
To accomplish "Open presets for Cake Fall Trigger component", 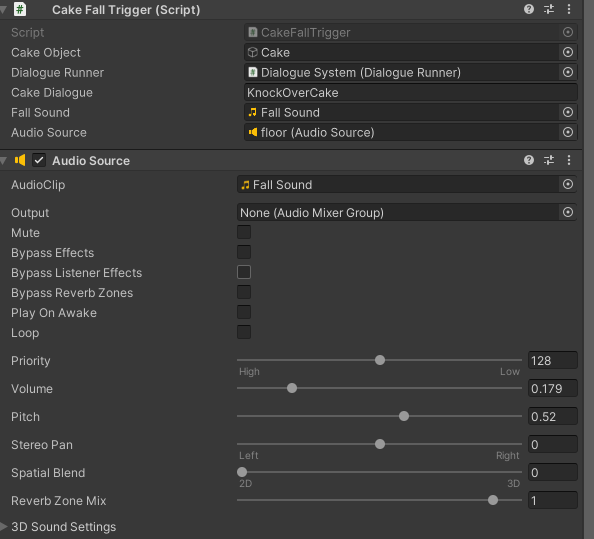I will [x=549, y=9].
